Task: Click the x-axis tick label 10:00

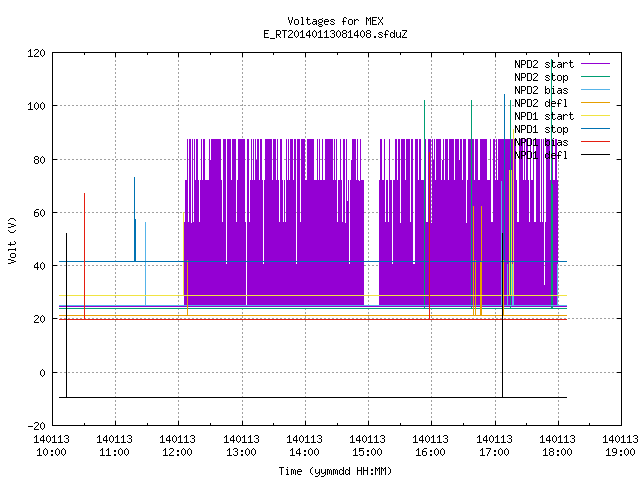Action: tap(51, 453)
